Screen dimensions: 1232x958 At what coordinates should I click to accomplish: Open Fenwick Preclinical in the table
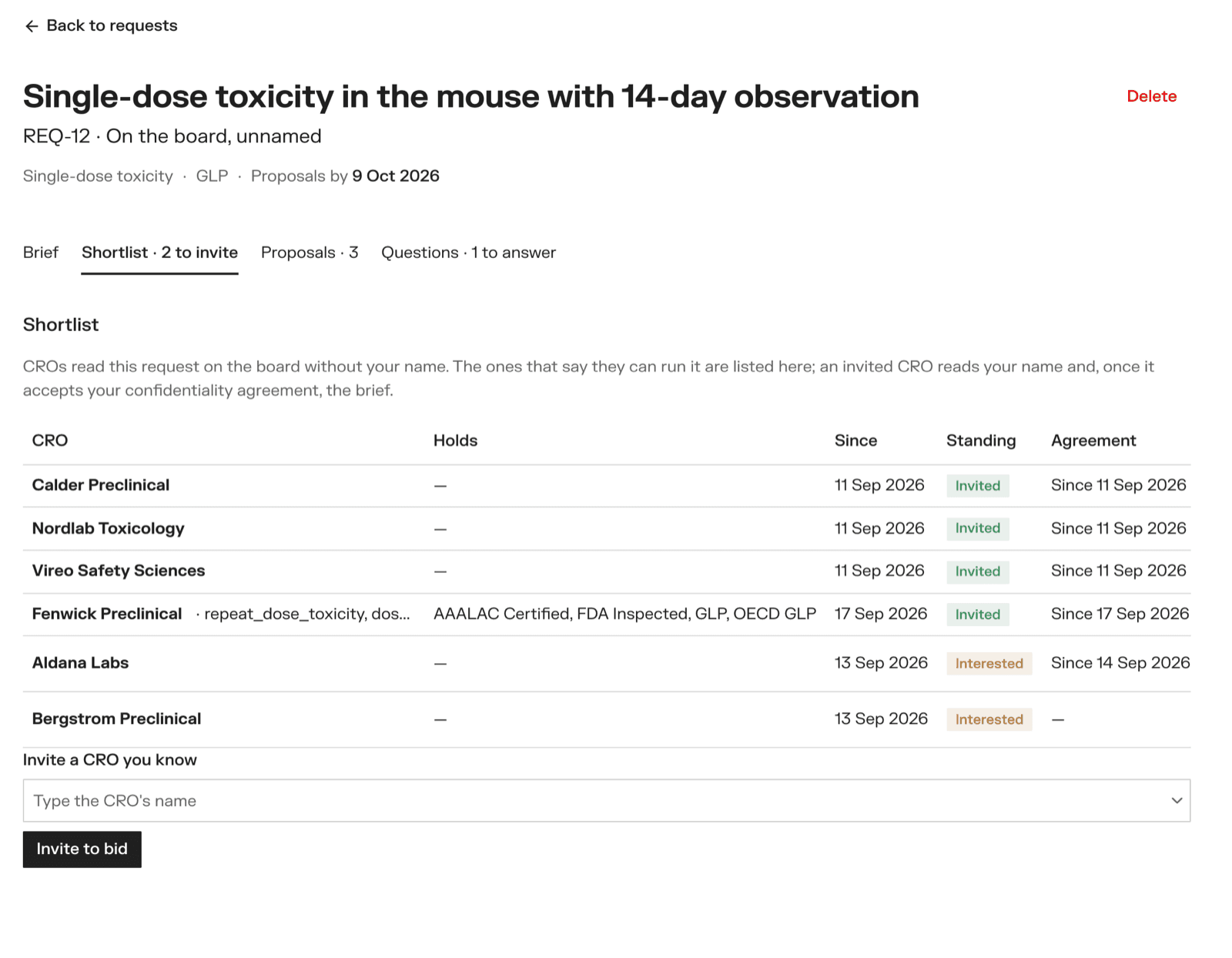[107, 614]
